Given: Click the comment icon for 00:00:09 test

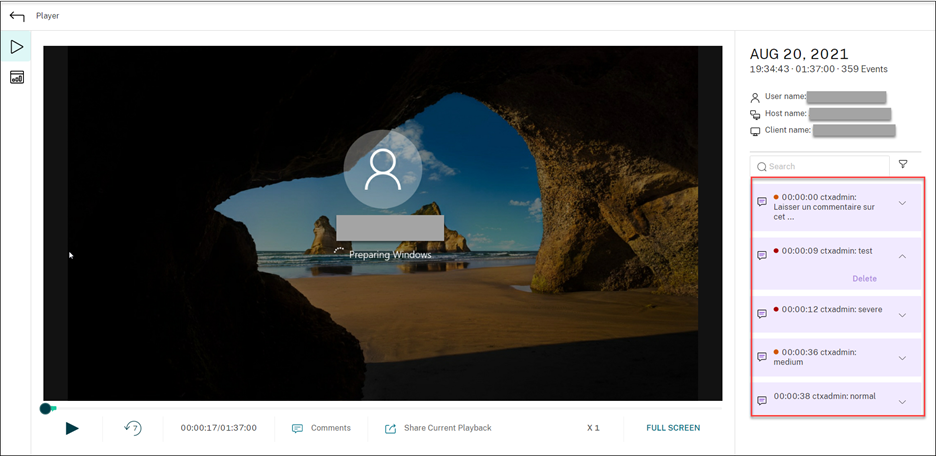Looking at the screenshot, I should click(x=762, y=255).
